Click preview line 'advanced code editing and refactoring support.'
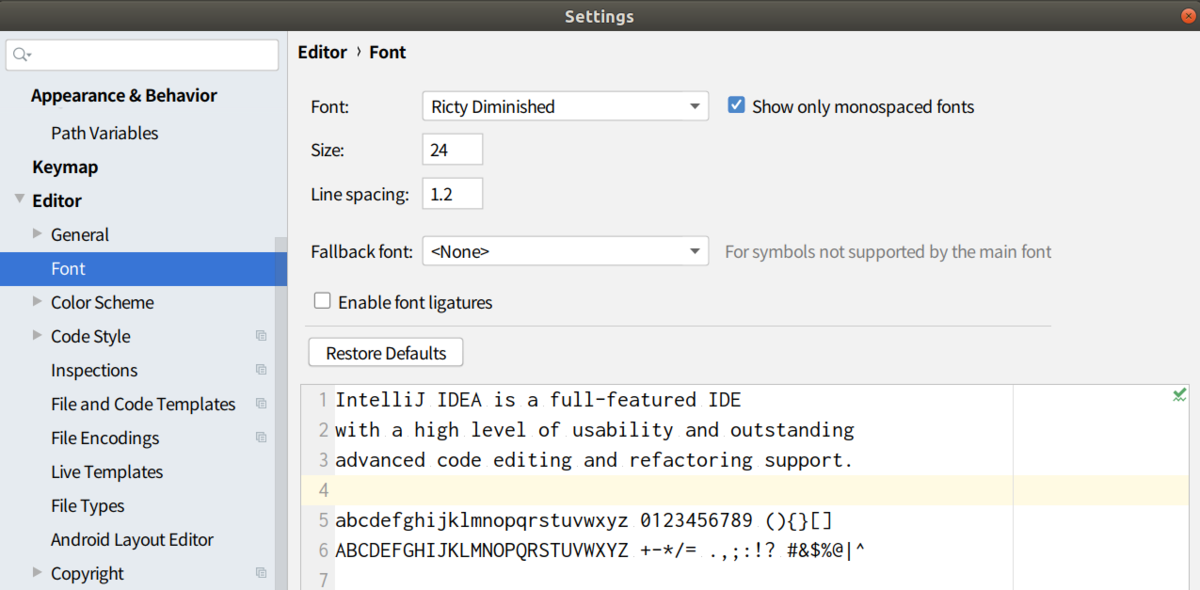Viewport: 1200px width, 590px height. 594,460
